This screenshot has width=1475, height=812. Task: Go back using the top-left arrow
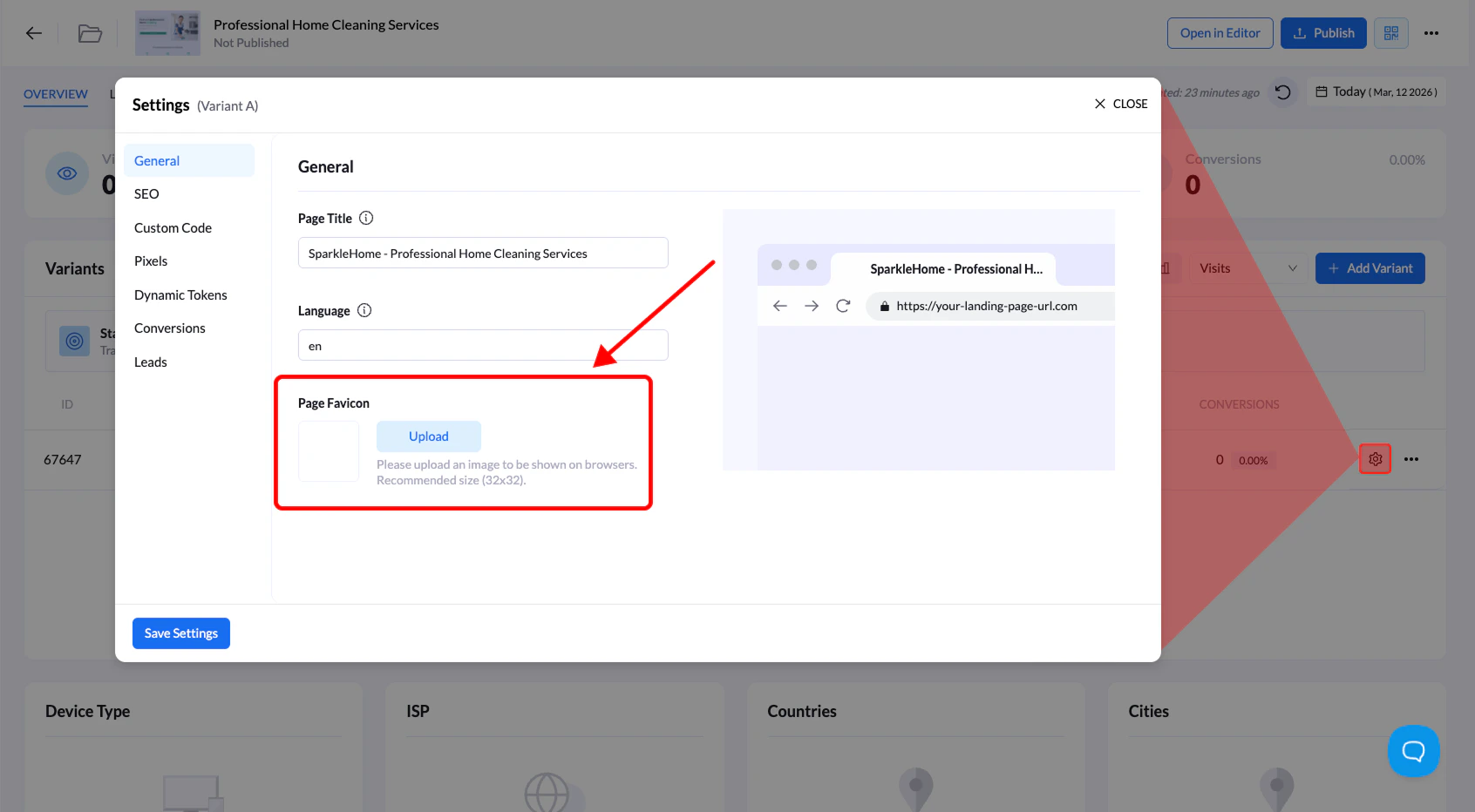(34, 33)
